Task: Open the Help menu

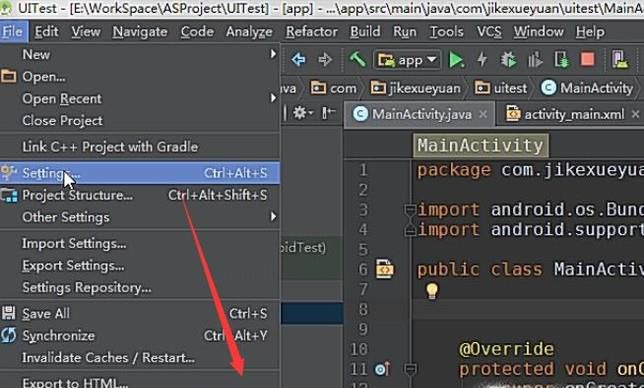Action: point(590,32)
